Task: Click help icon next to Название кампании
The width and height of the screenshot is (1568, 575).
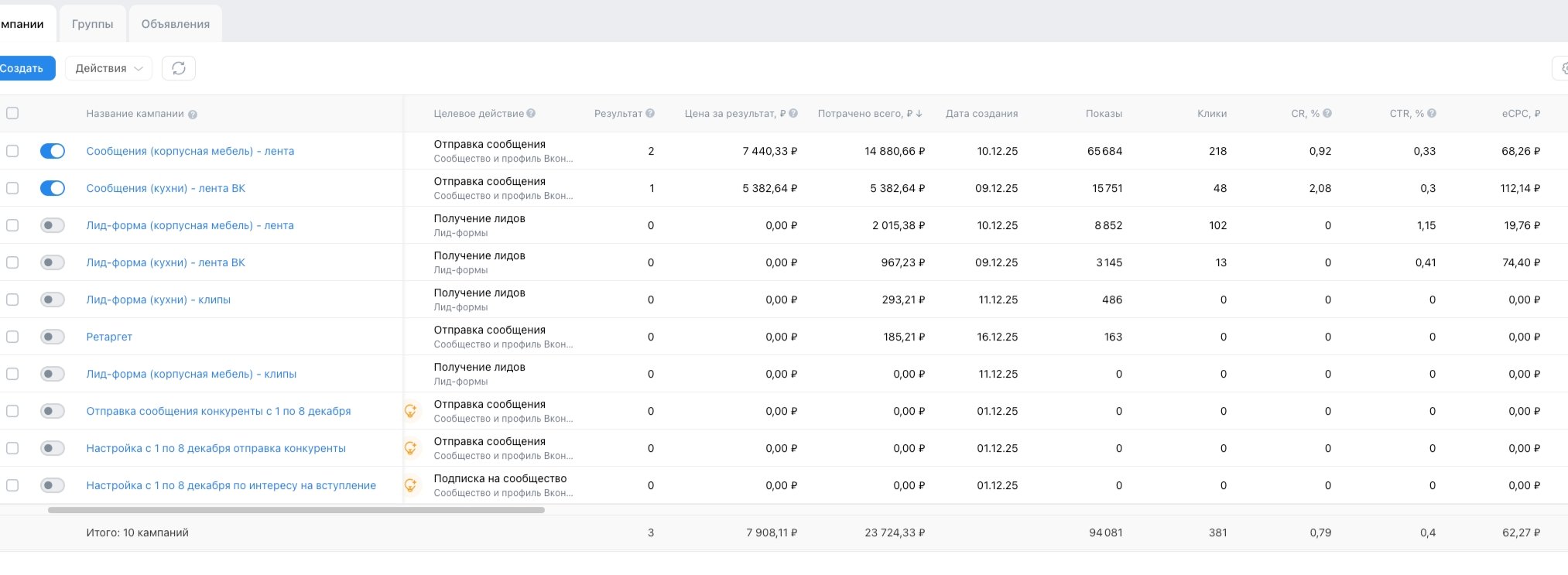Action: (x=193, y=115)
